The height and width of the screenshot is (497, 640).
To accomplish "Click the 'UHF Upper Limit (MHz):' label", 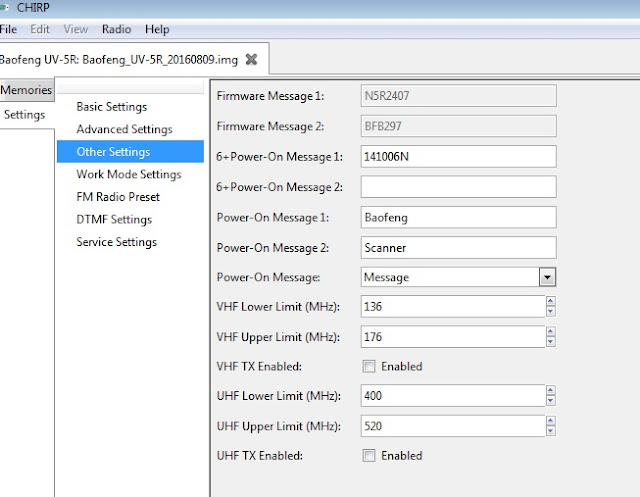I will coord(279,426).
